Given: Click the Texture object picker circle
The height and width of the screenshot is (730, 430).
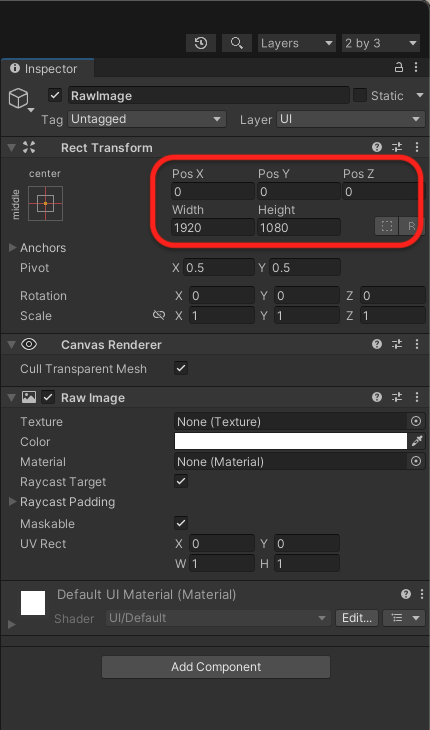Looking at the screenshot, I should tap(416, 422).
